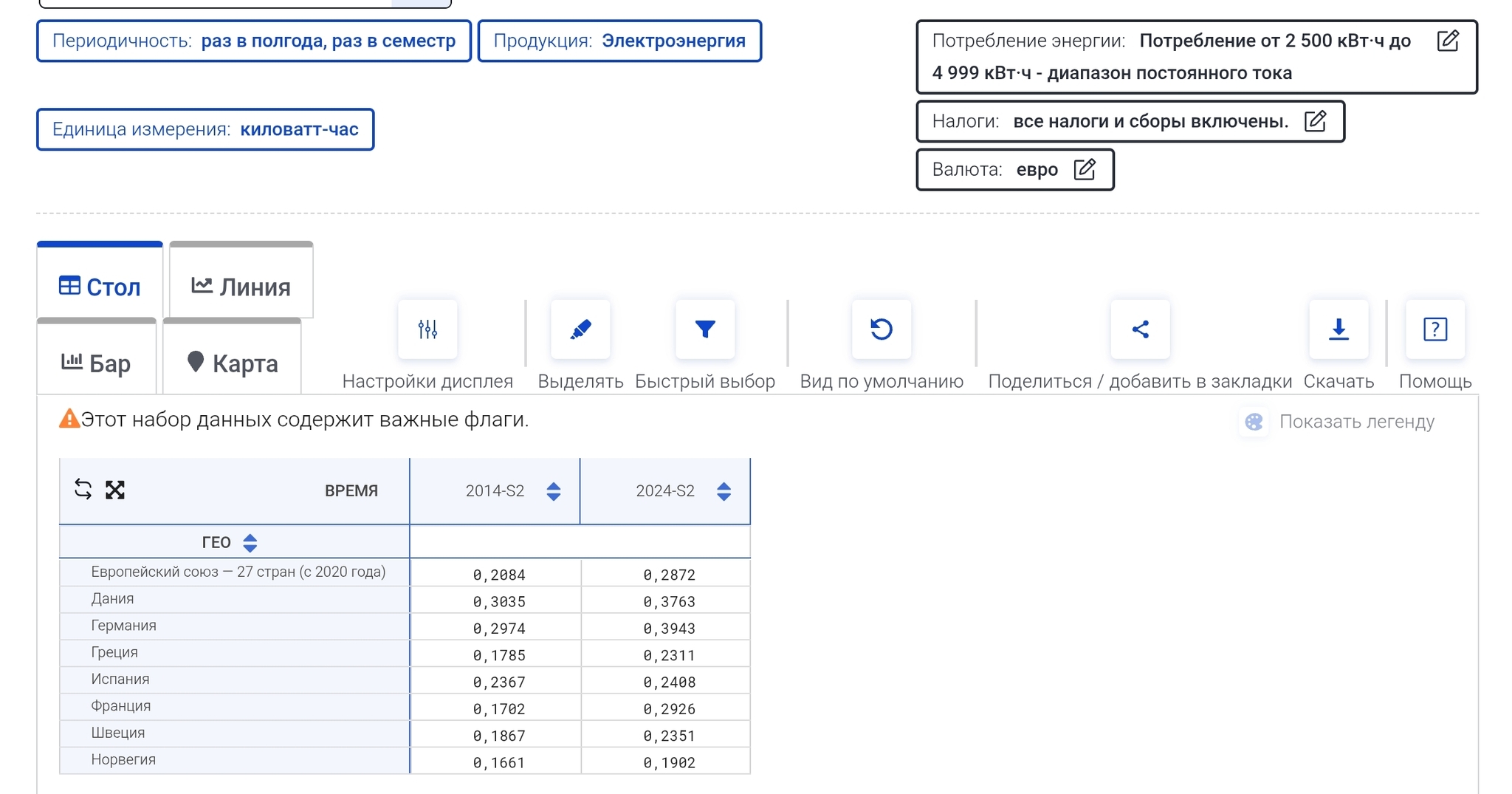Swap table rows and columns icon
Image resolution: width=1512 pixels, height=794 pixels.
coord(83,490)
